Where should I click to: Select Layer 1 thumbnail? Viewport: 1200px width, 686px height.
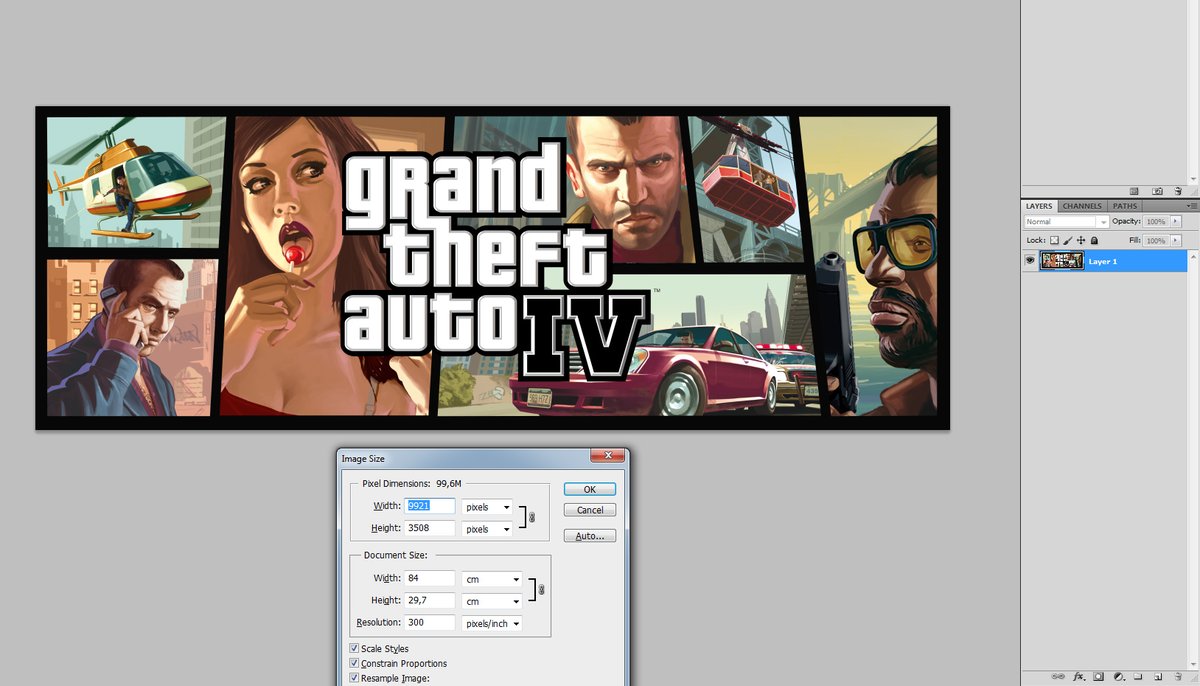click(1062, 261)
